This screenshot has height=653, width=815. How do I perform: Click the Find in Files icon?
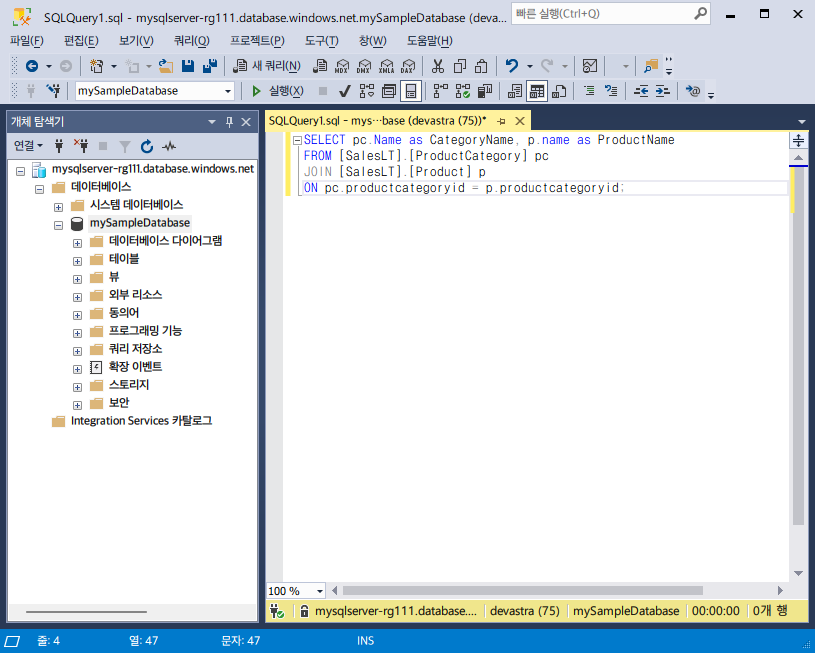click(x=651, y=66)
